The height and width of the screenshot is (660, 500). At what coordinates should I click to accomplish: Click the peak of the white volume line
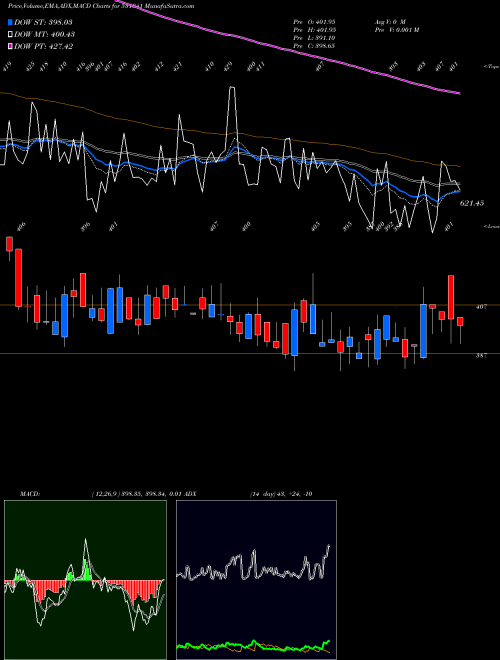pyautogui.click(x=232, y=88)
